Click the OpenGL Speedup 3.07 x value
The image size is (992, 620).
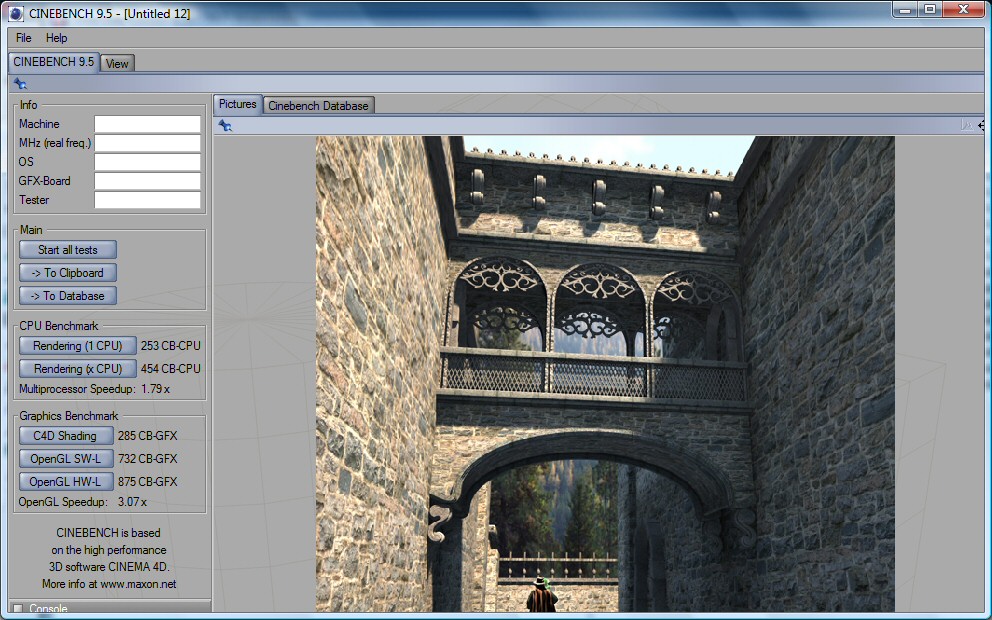(132, 502)
